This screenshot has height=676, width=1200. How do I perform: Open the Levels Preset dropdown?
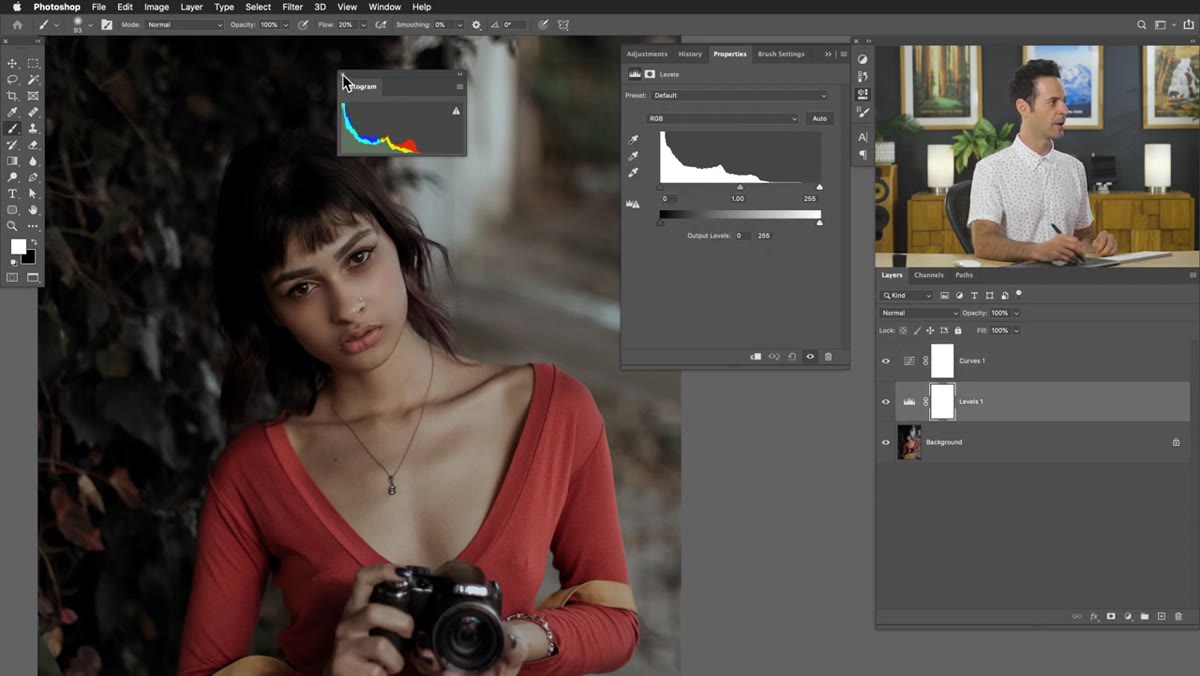[x=740, y=96]
